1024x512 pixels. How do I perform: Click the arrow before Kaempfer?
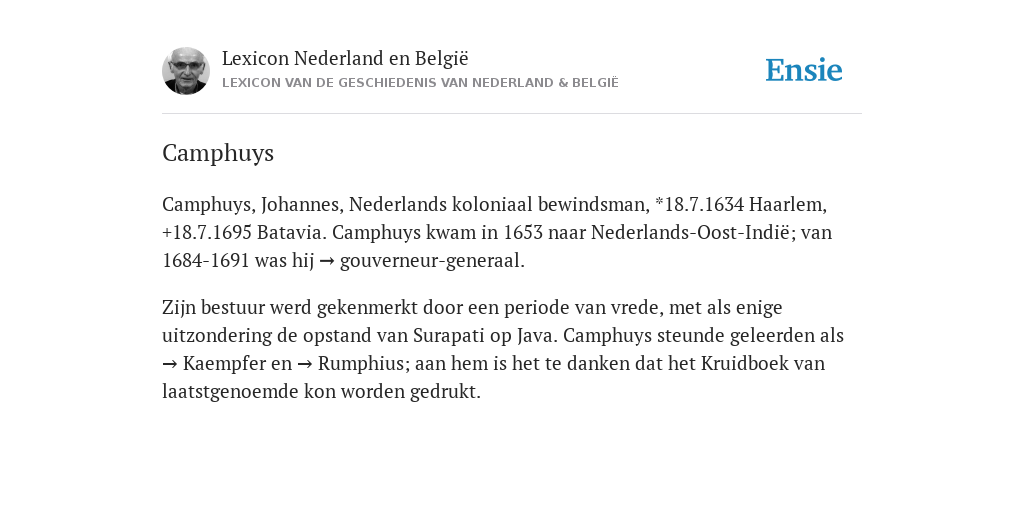(x=170, y=364)
